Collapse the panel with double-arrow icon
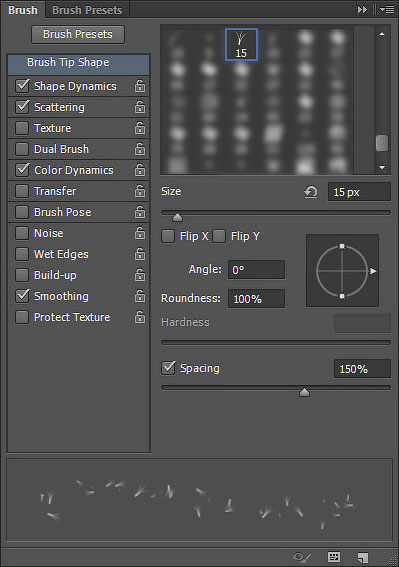Image resolution: width=399 pixels, height=567 pixels. (x=362, y=10)
